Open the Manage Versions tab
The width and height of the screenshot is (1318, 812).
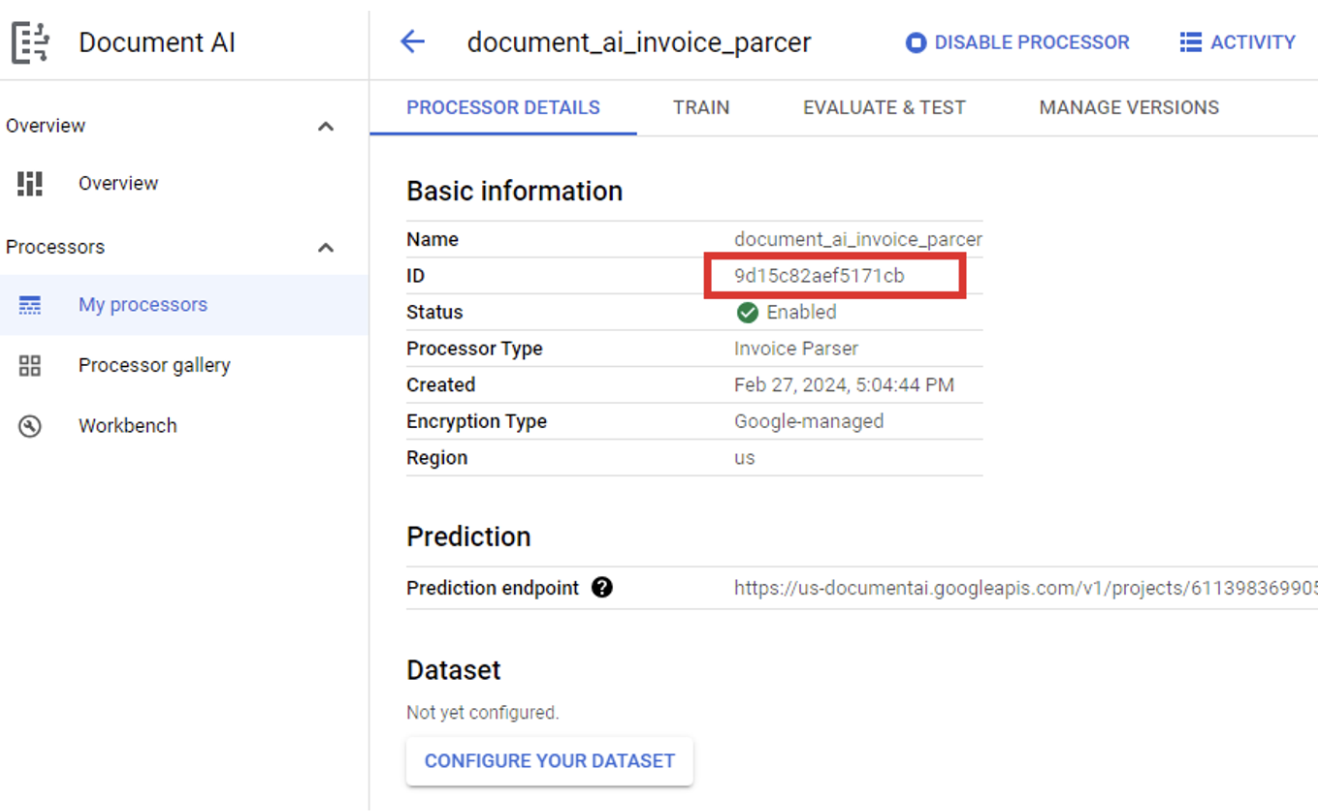(x=1129, y=108)
